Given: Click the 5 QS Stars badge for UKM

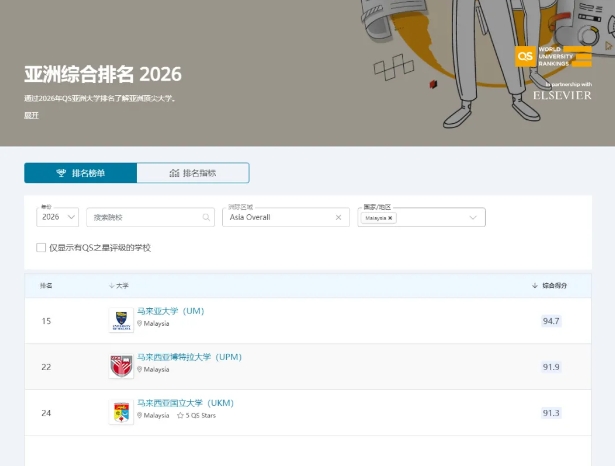Looking at the screenshot, I should 197,415.
